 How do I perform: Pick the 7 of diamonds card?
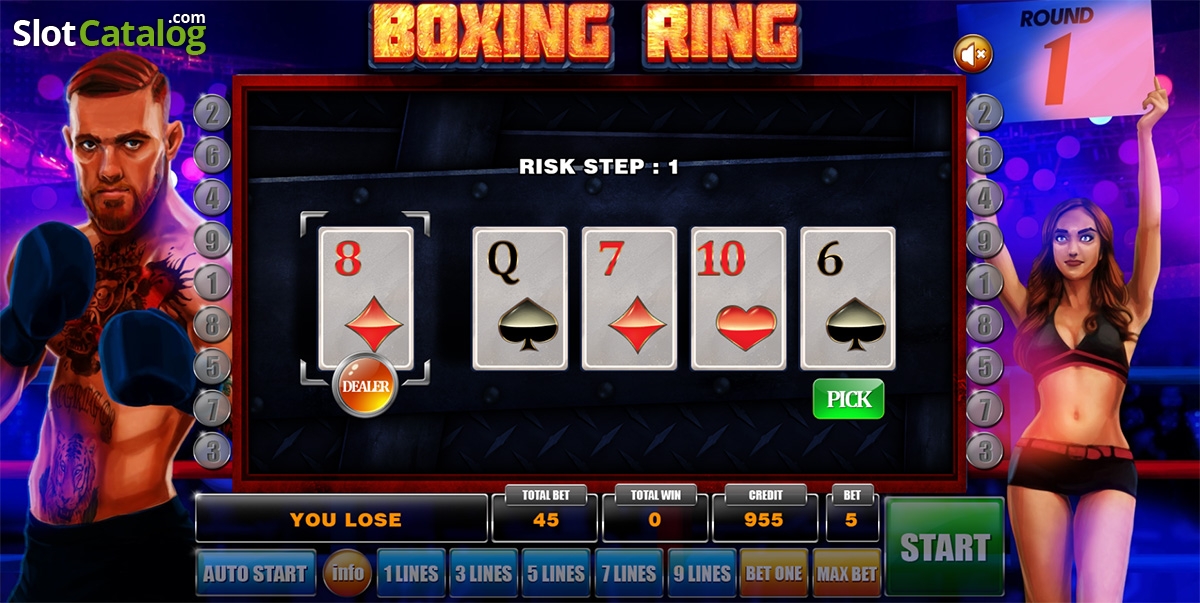click(629, 299)
